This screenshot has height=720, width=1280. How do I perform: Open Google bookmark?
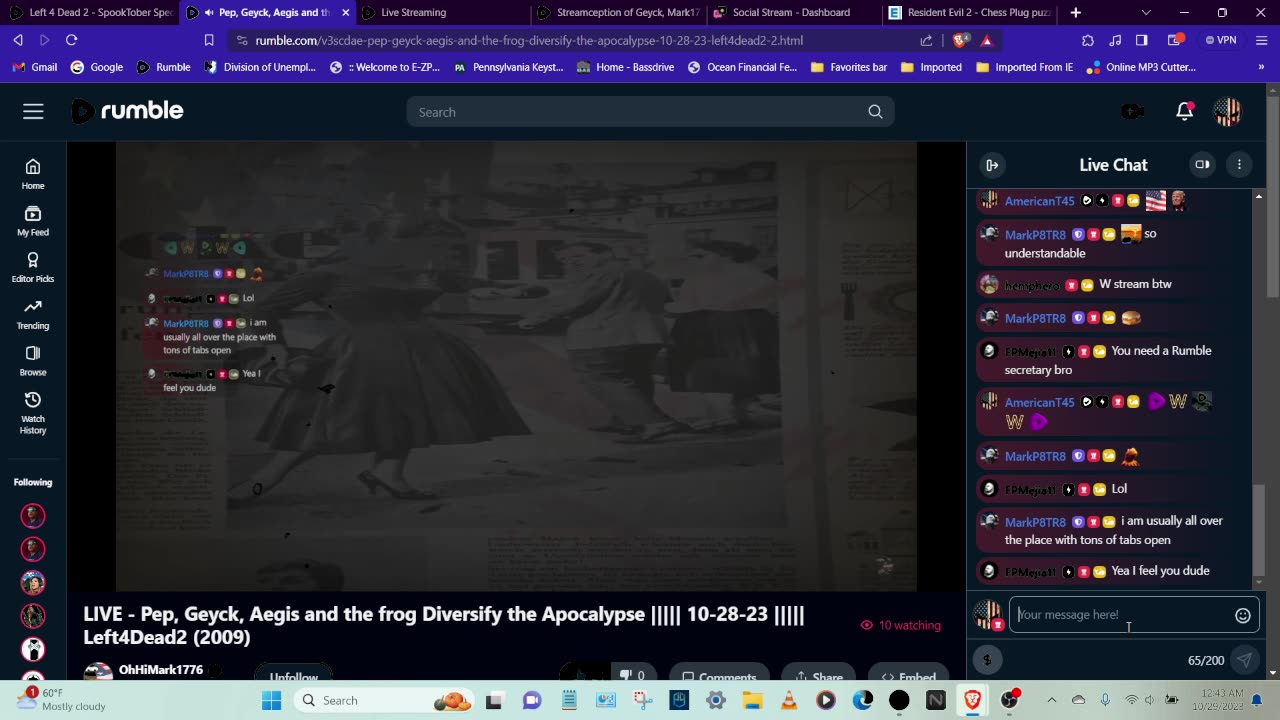click(x=97, y=67)
